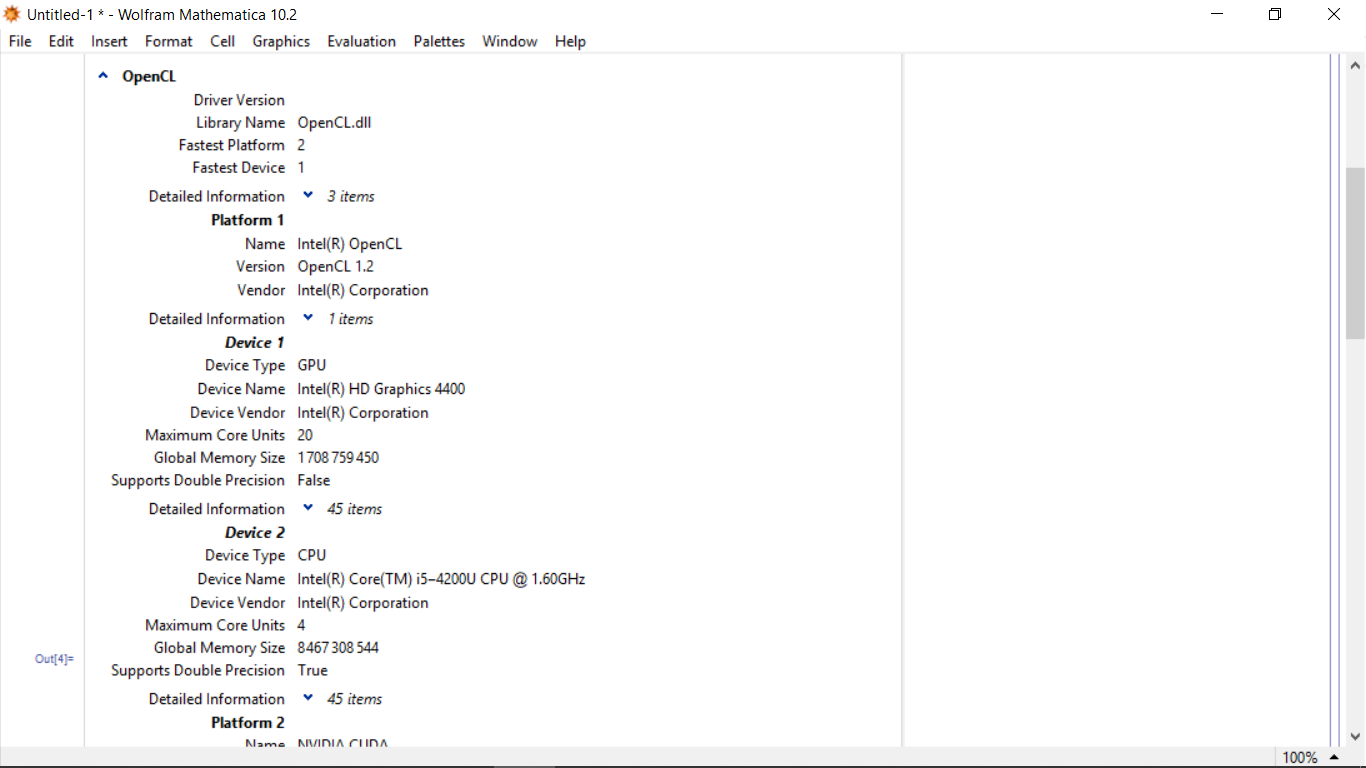1366x768 pixels.
Task: Click the Driver Version label
Action: pos(239,100)
